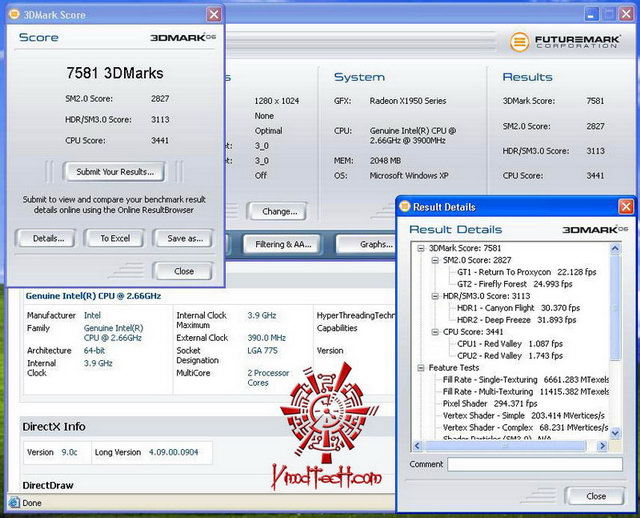This screenshot has width=640, height=518.
Task: Click the Result Details title bar icon
Action: pos(405,206)
